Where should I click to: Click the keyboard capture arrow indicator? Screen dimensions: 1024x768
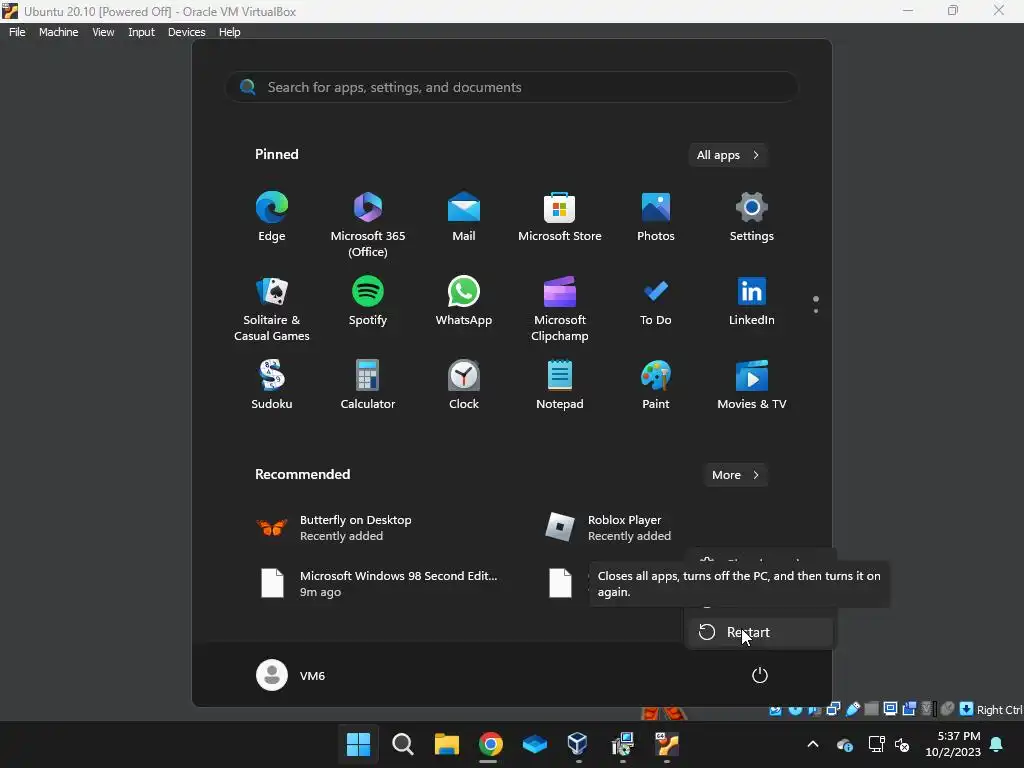pyautogui.click(x=967, y=709)
